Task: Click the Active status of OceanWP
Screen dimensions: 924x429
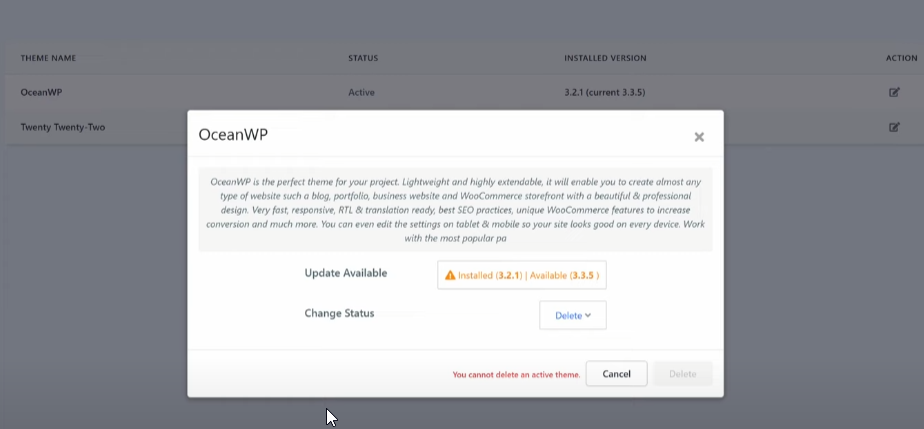Action: click(361, 93)
